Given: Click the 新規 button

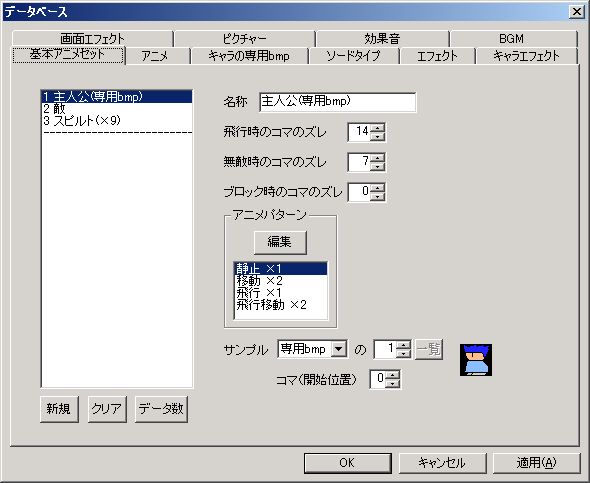Looking at the screenshot, I should [59, 409].
